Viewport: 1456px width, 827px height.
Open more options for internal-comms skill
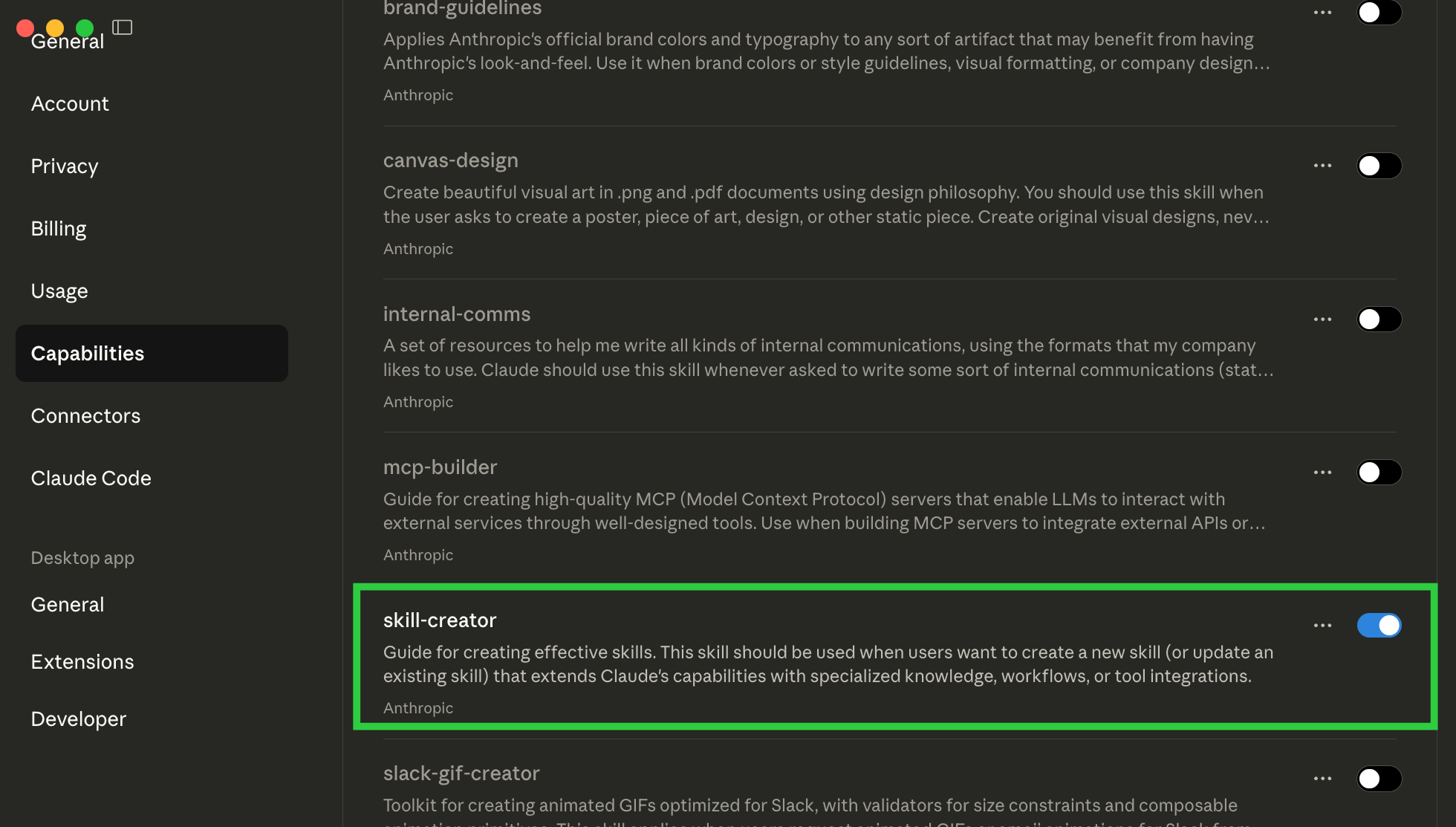pyautogui.click(x=1322, y=320)
